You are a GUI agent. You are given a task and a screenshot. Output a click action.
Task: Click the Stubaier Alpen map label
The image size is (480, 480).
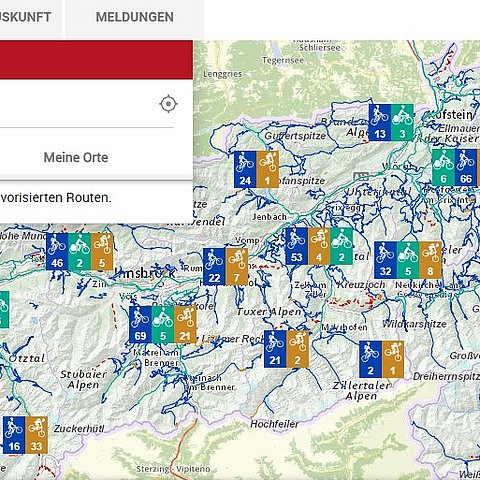click(83, 380)
